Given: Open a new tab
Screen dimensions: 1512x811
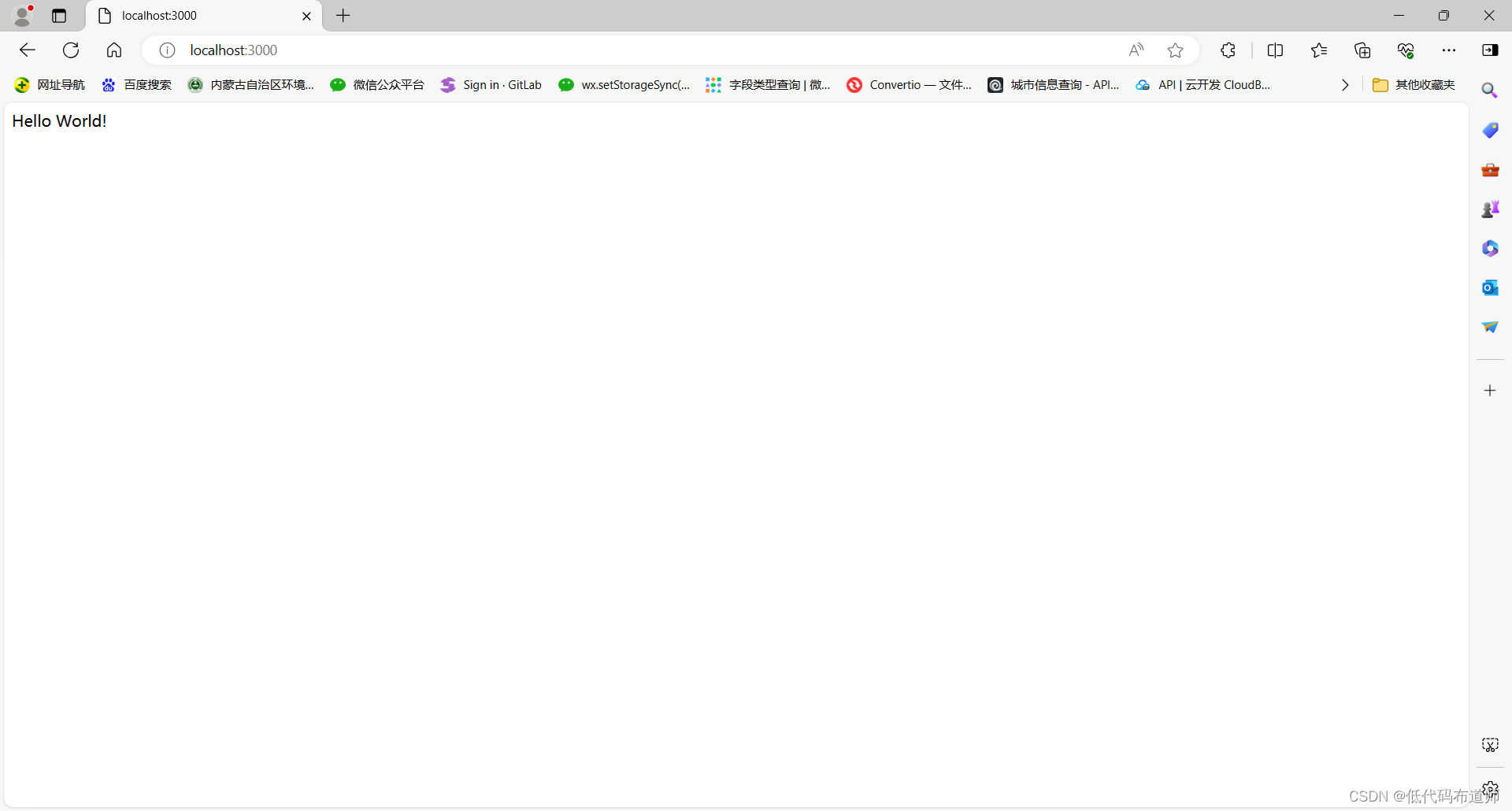Looking at the screenshot, I should coord(343,16).
